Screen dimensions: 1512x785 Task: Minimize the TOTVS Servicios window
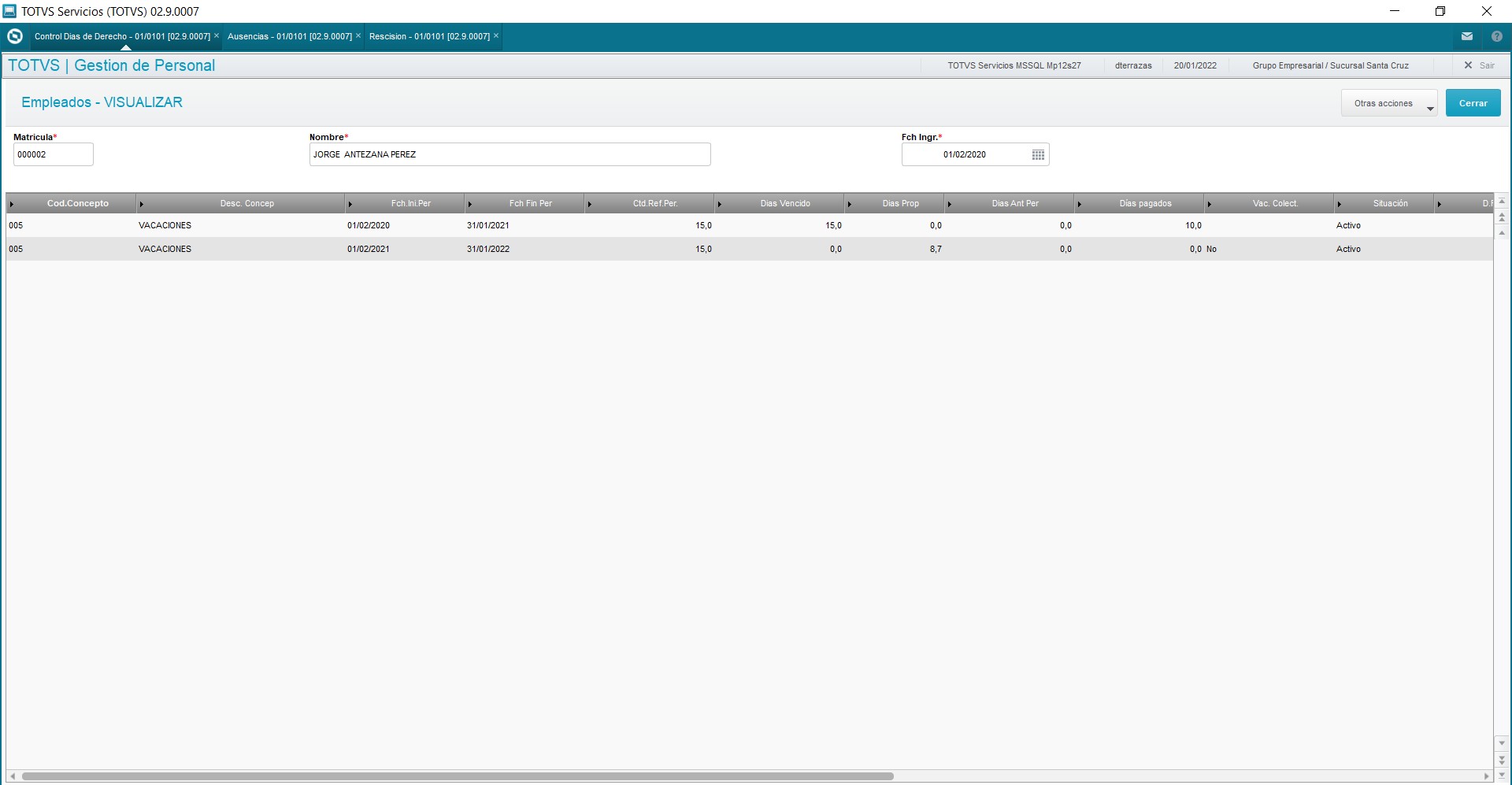pos(1395,11)
